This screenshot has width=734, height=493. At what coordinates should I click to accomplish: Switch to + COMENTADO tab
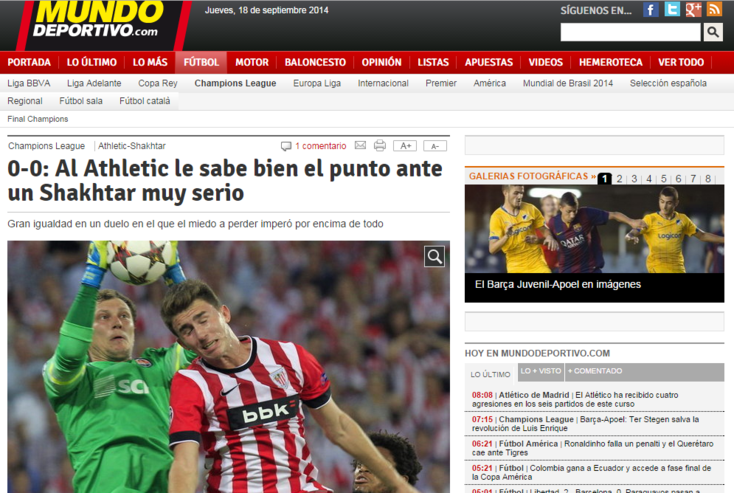click(595, 371)
